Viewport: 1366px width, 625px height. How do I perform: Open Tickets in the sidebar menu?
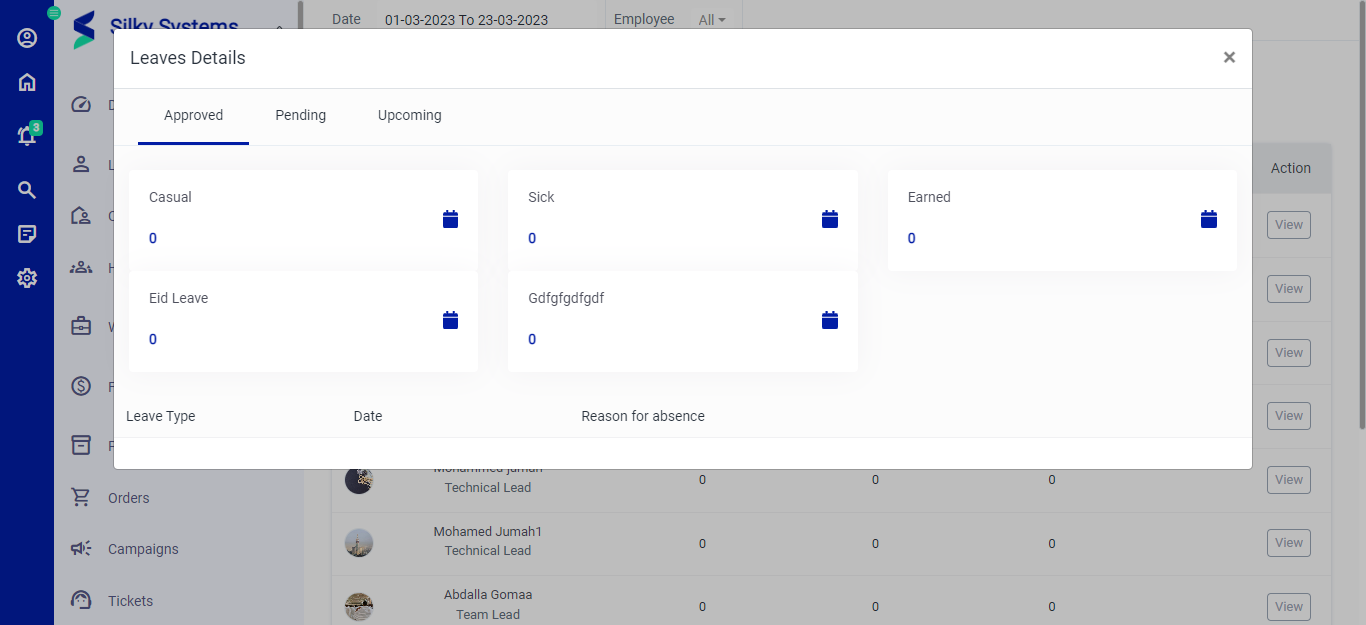click(x=130, y=601)
